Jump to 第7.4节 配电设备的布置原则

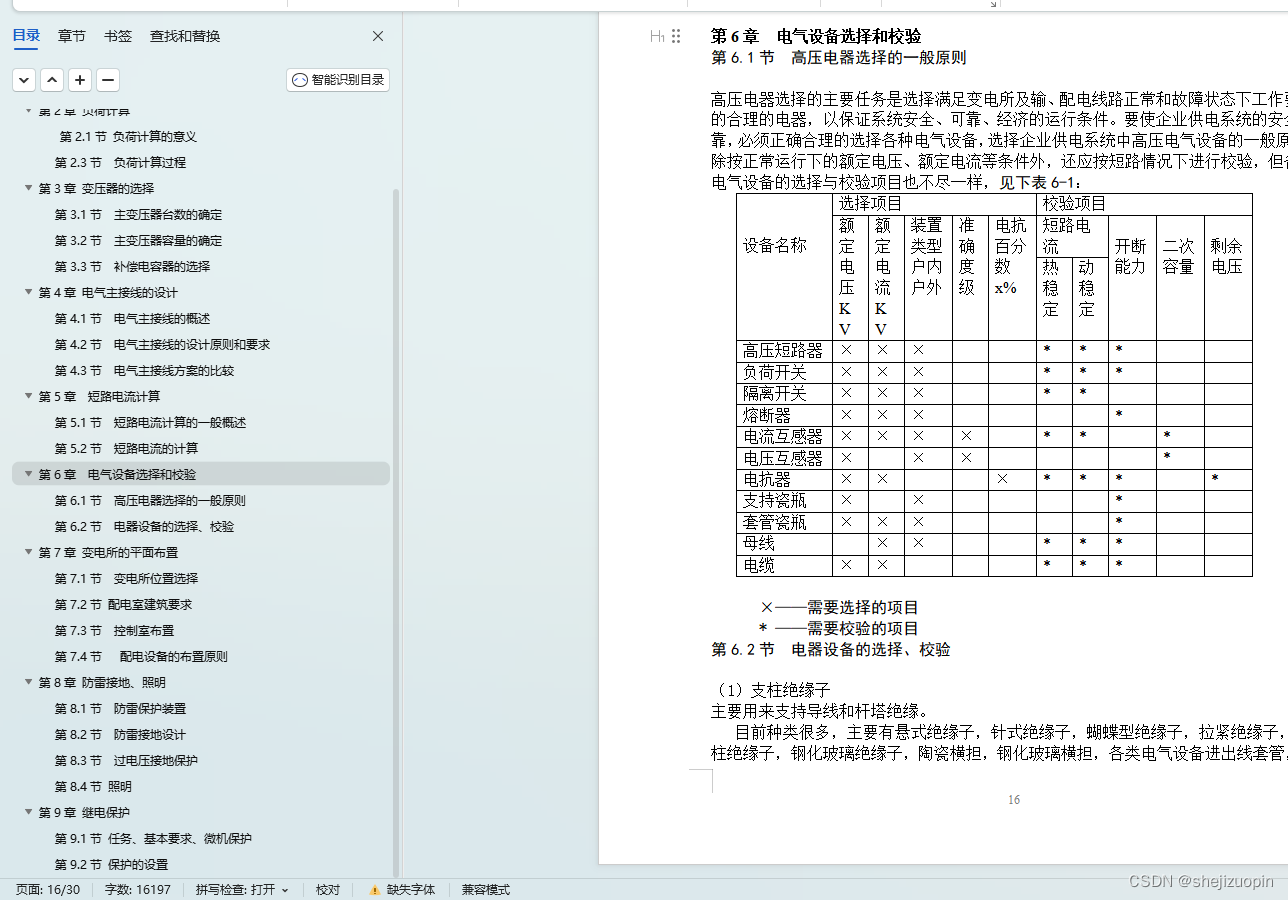tap(141, 656)
